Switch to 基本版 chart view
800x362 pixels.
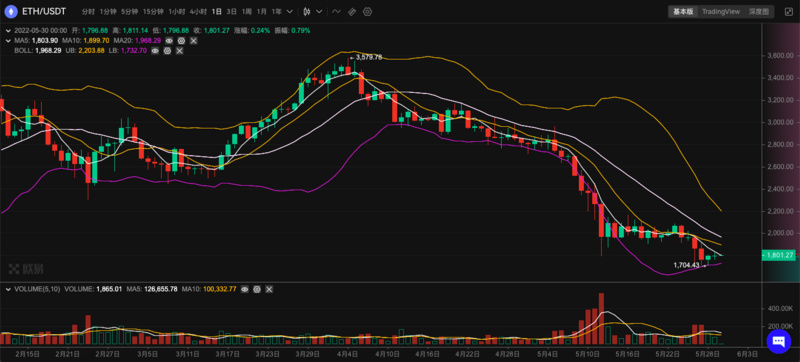coord(683,11)
